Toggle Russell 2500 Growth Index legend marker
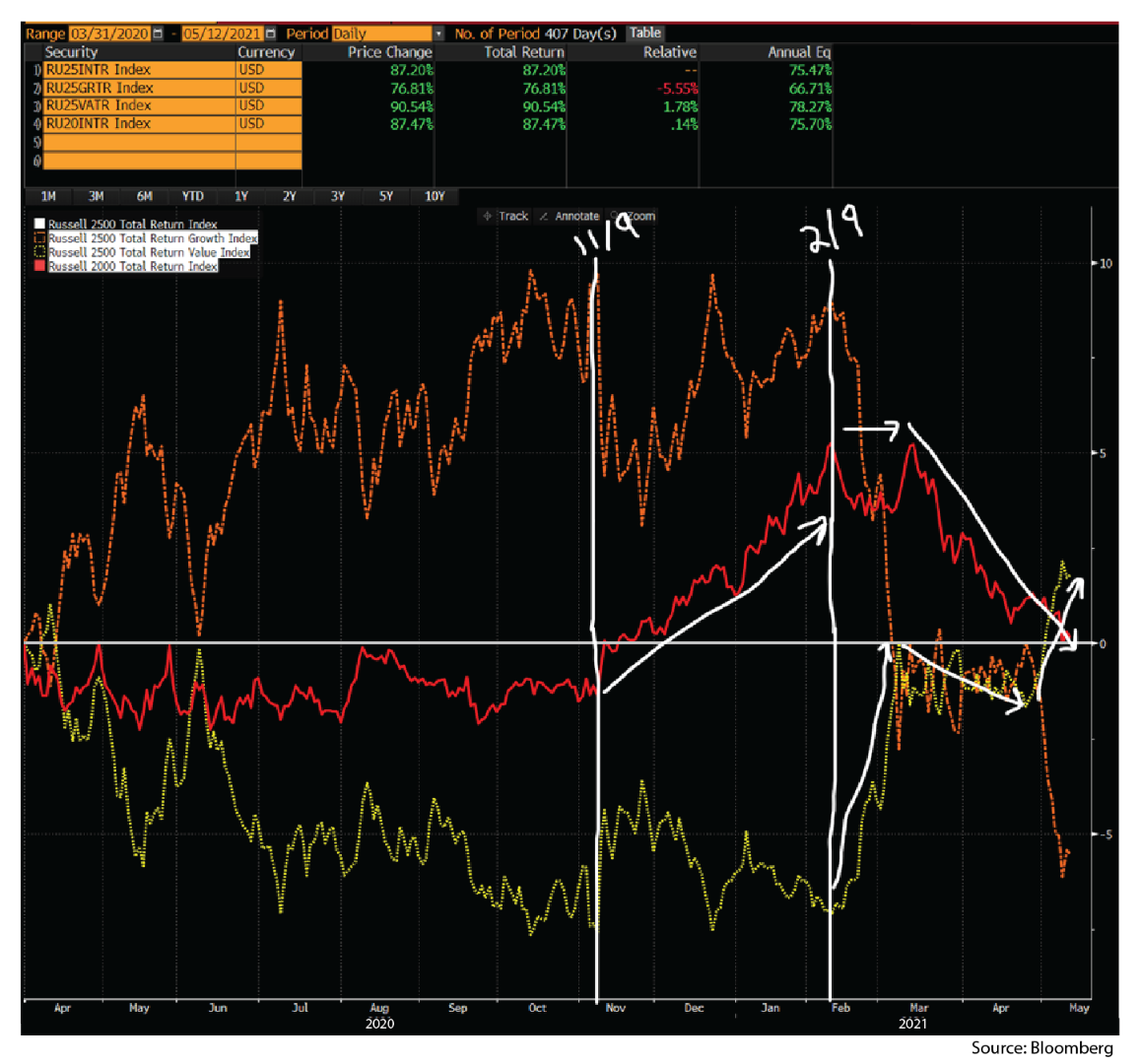The width and height of the screenshot is (1141, 1064). (40, 238)
